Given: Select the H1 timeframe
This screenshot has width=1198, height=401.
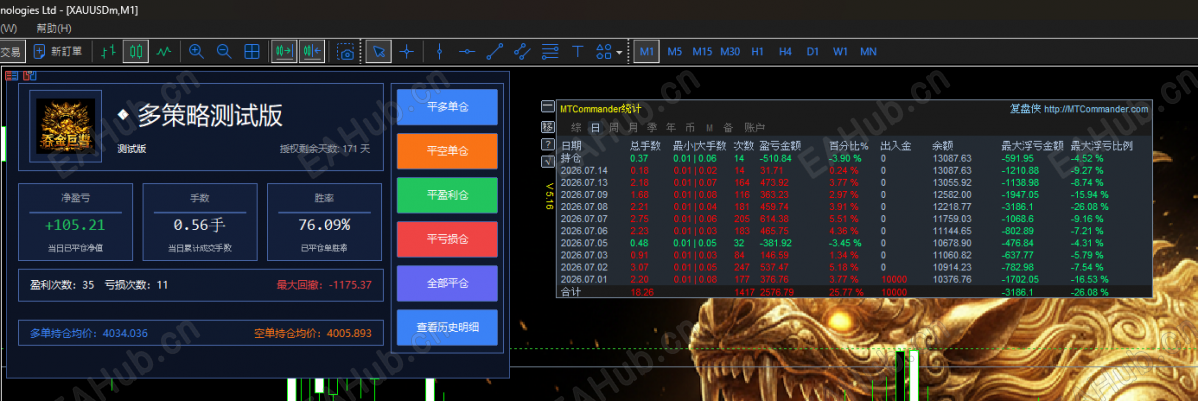Looking at the screenshot, I should point(757,51).
